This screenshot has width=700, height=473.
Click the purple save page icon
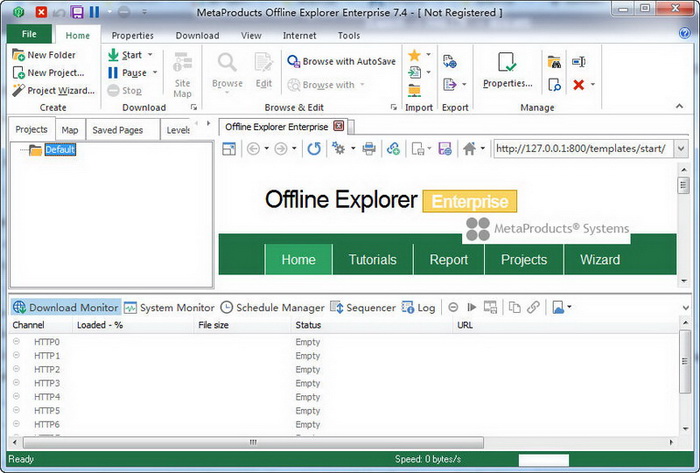pyautogui.click(x=445, y=149)
